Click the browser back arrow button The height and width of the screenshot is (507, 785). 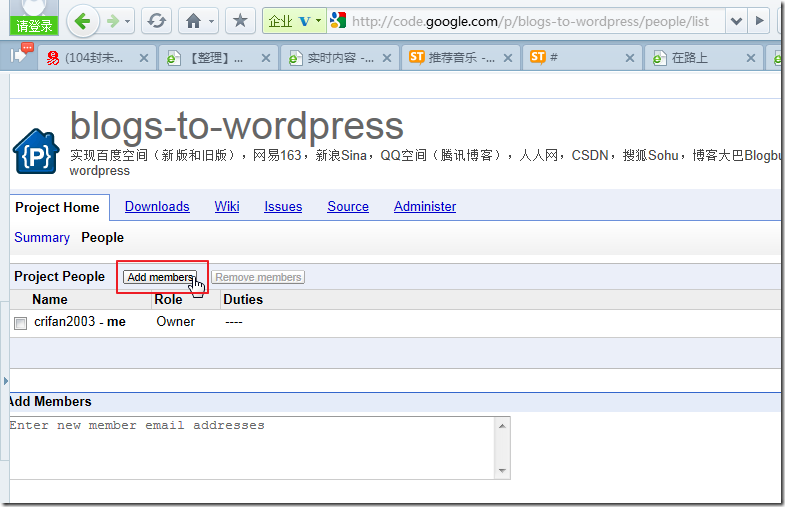point(82,21)
